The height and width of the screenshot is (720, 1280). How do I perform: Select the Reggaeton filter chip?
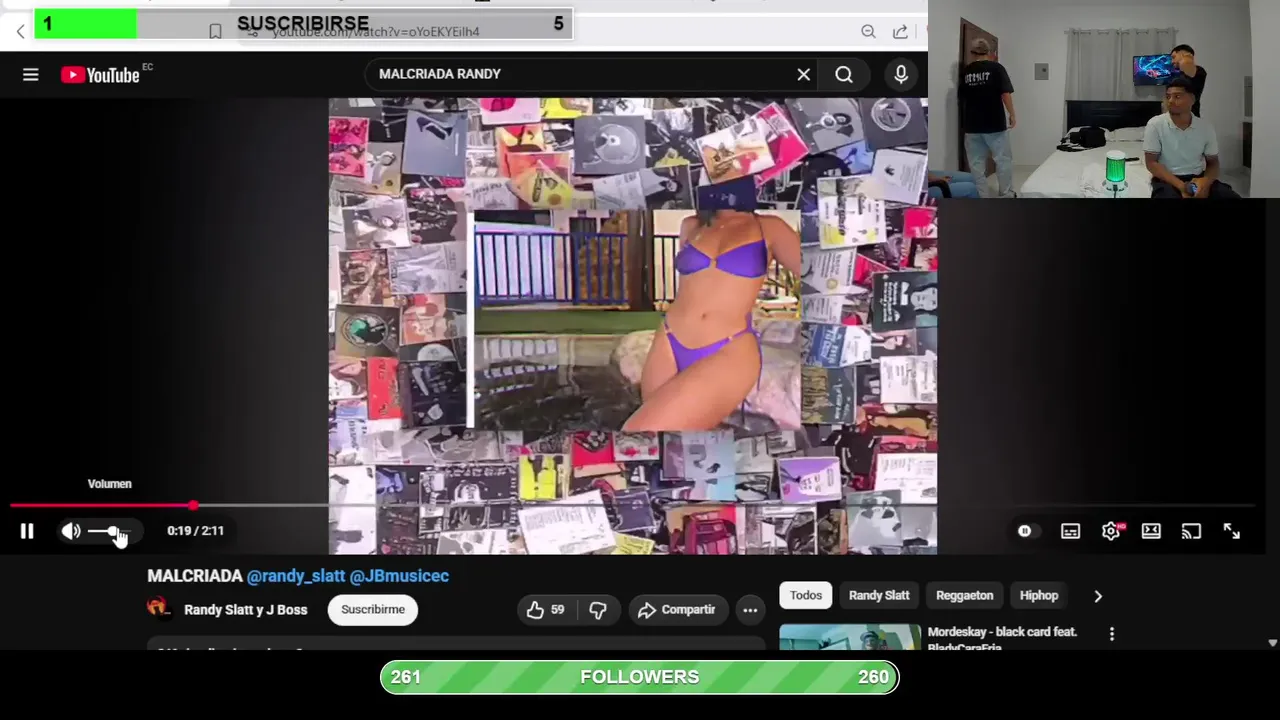click(x=964, y=595)
